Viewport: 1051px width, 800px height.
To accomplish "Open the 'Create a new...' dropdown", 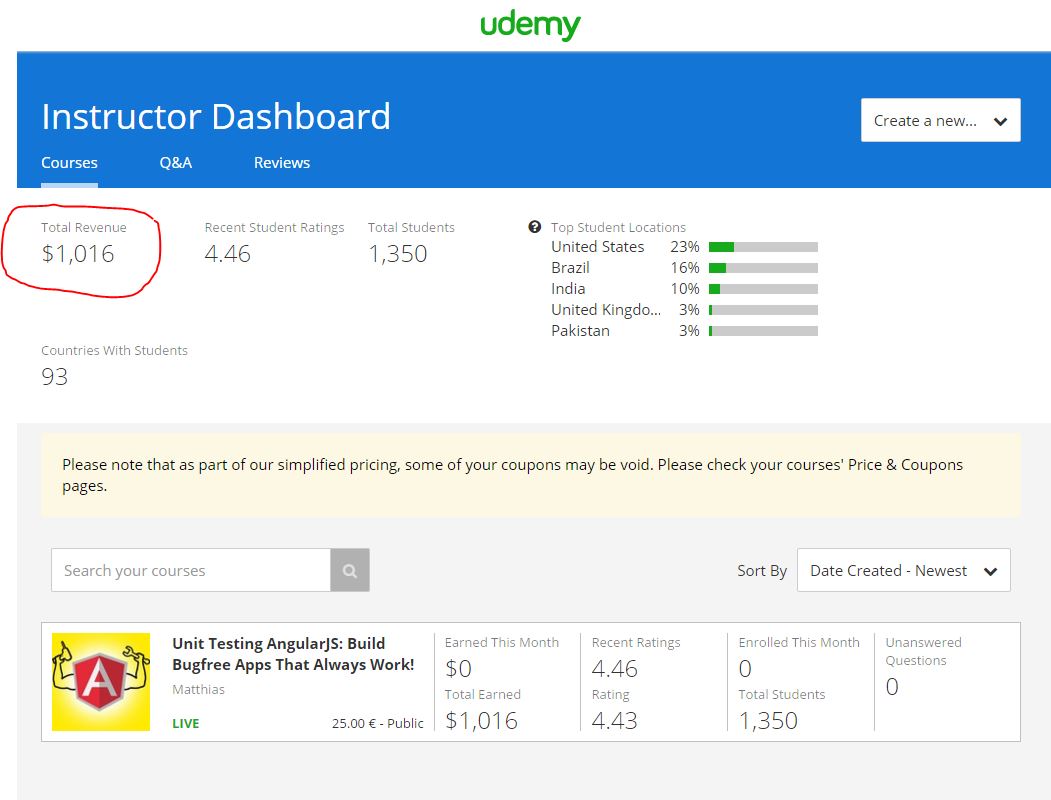I will tap(940, 121).
